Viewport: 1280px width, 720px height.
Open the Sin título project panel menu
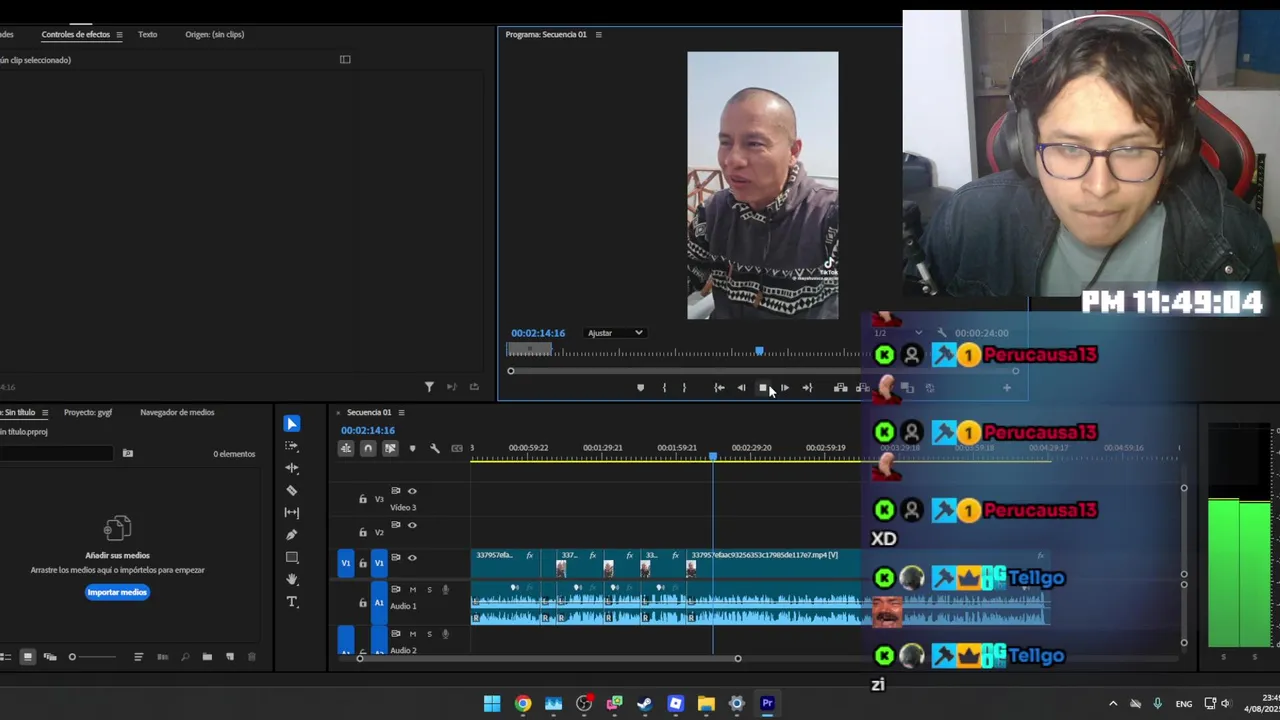pyautogui.click(x=44, y=413)
